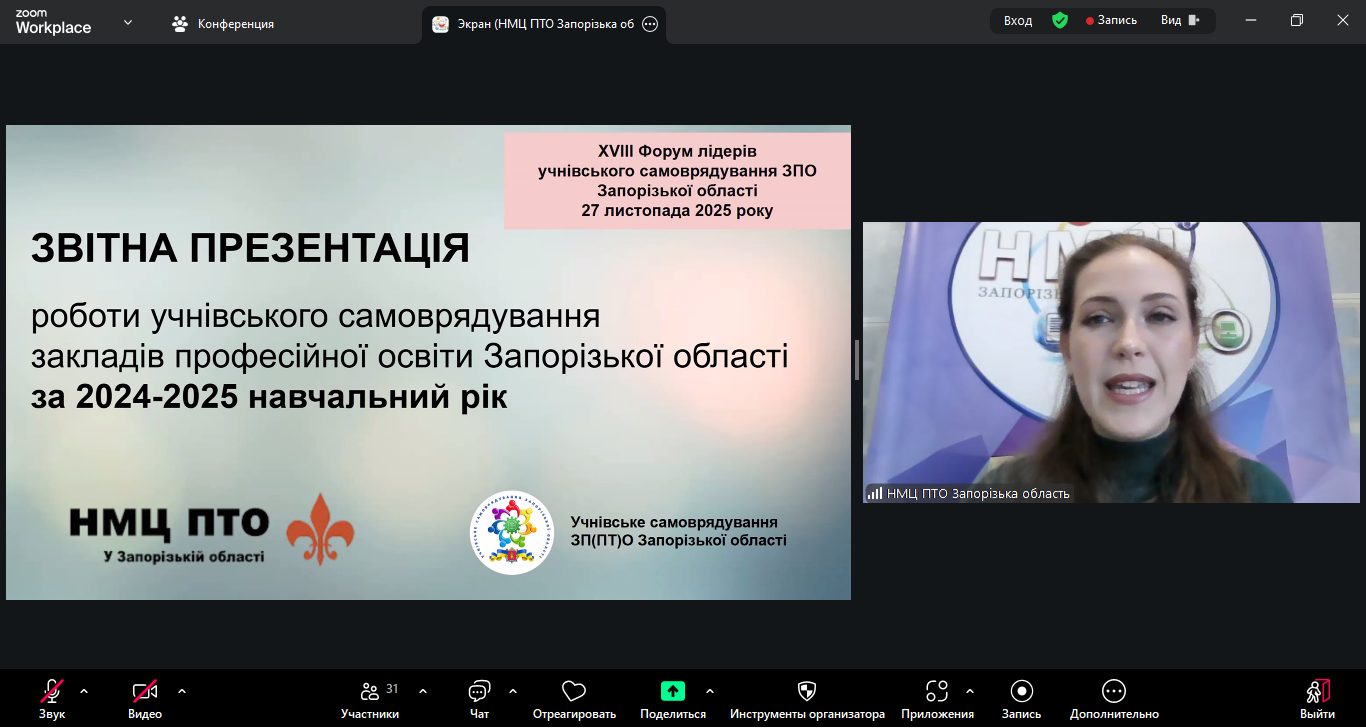Click the Выйти leave meeting icon
Screen dimensions: 1366x728
pyautogui.click(x=1317, y=691)
